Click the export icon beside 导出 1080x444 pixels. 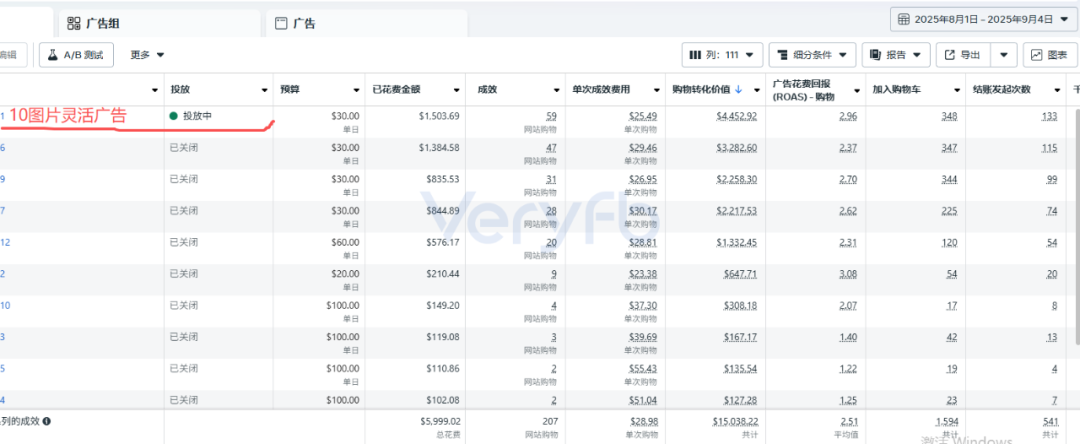coord(950,55)
